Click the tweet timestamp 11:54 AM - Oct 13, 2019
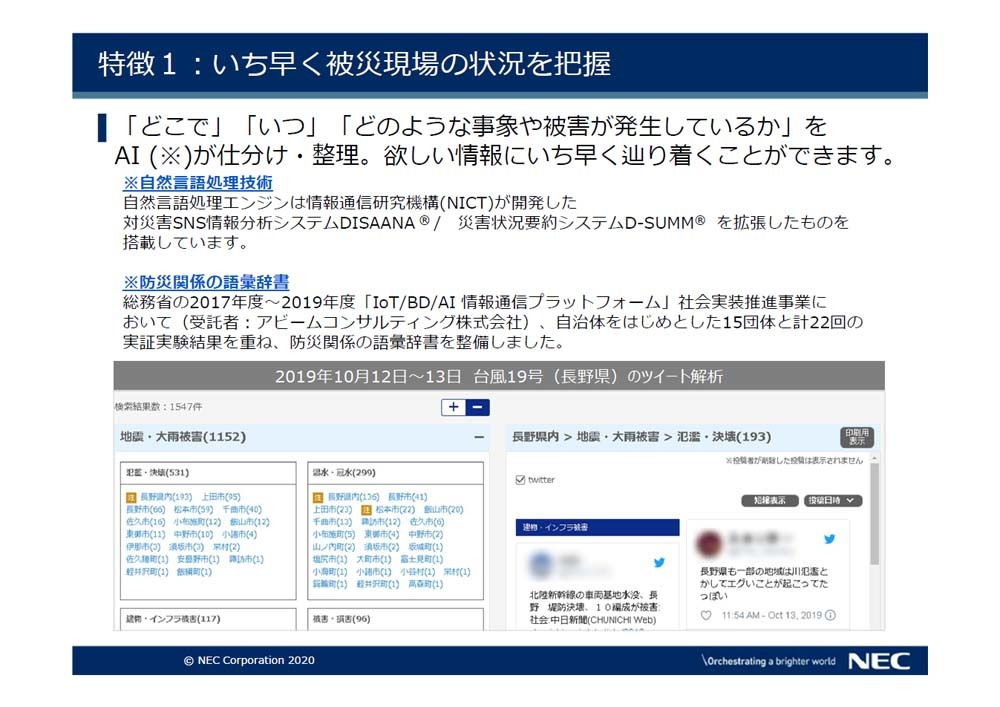Viewport: 1000px width, 707px height. click(771, 615)
